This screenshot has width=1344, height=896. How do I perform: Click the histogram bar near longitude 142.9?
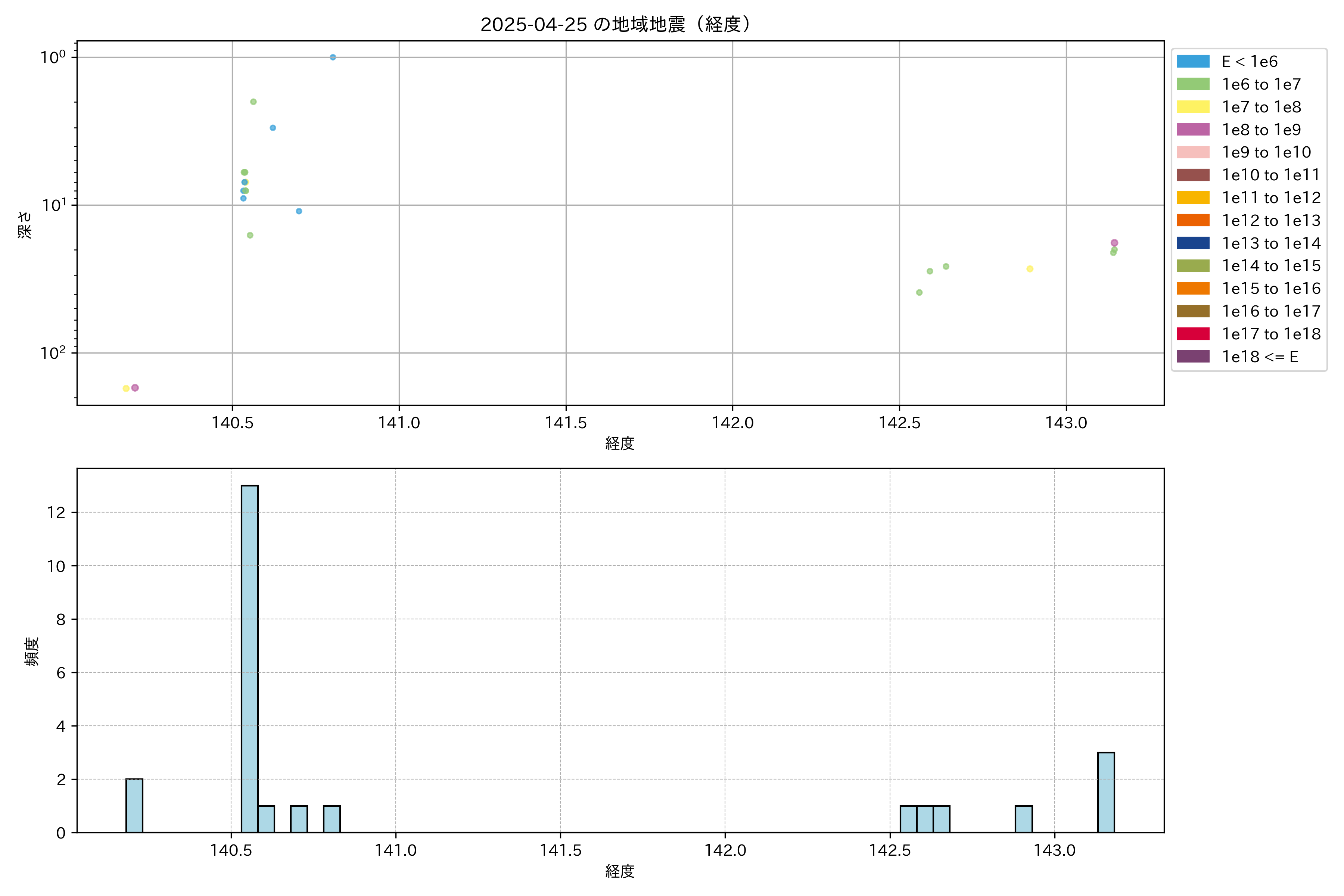tap(1023, 819)
